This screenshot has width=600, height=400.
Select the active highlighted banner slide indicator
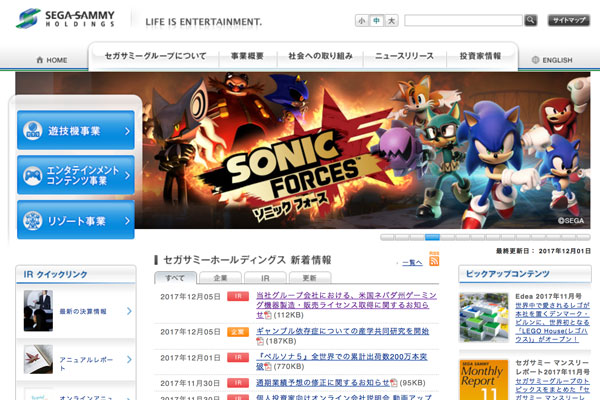point(432,237)
